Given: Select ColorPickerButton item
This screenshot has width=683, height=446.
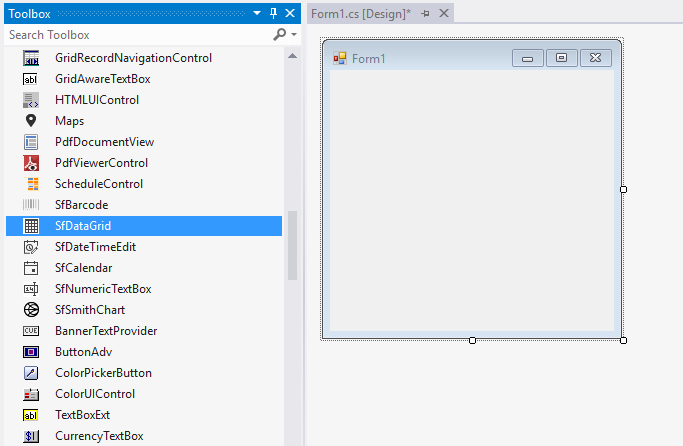Looking at the screenshot, I should (144, 373).
